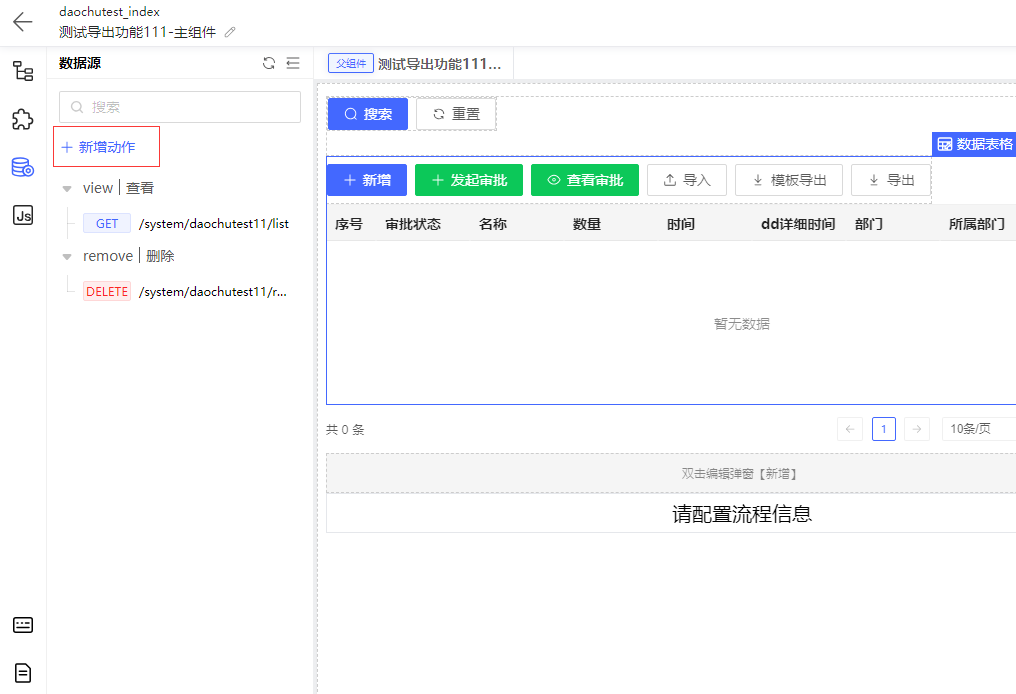This screenshot has height=694, width=1016.
Task: Refresh the 数据源 panel
Action: (269, 63)
